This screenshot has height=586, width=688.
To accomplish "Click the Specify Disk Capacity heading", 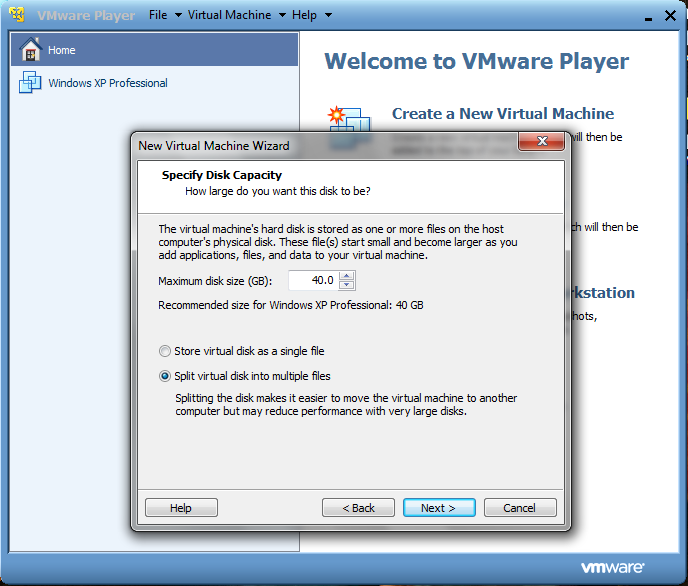I will click(x=222, y=175).
